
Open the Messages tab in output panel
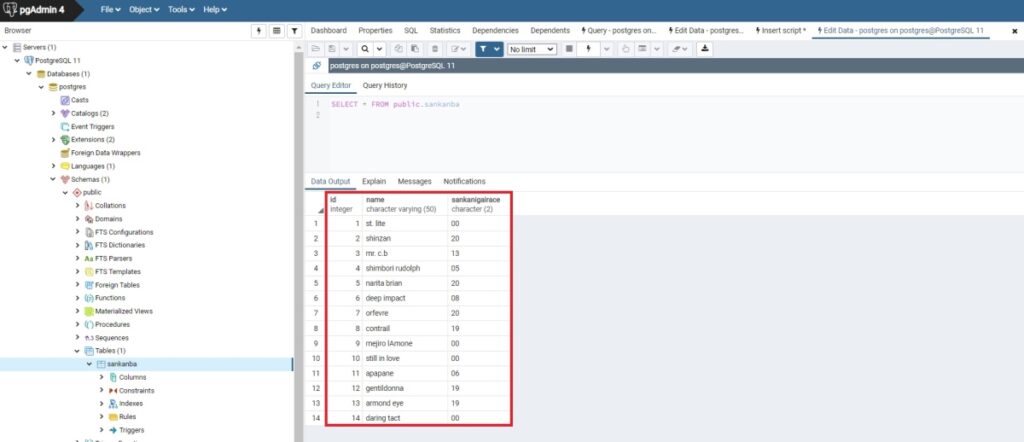coord(414,181)
